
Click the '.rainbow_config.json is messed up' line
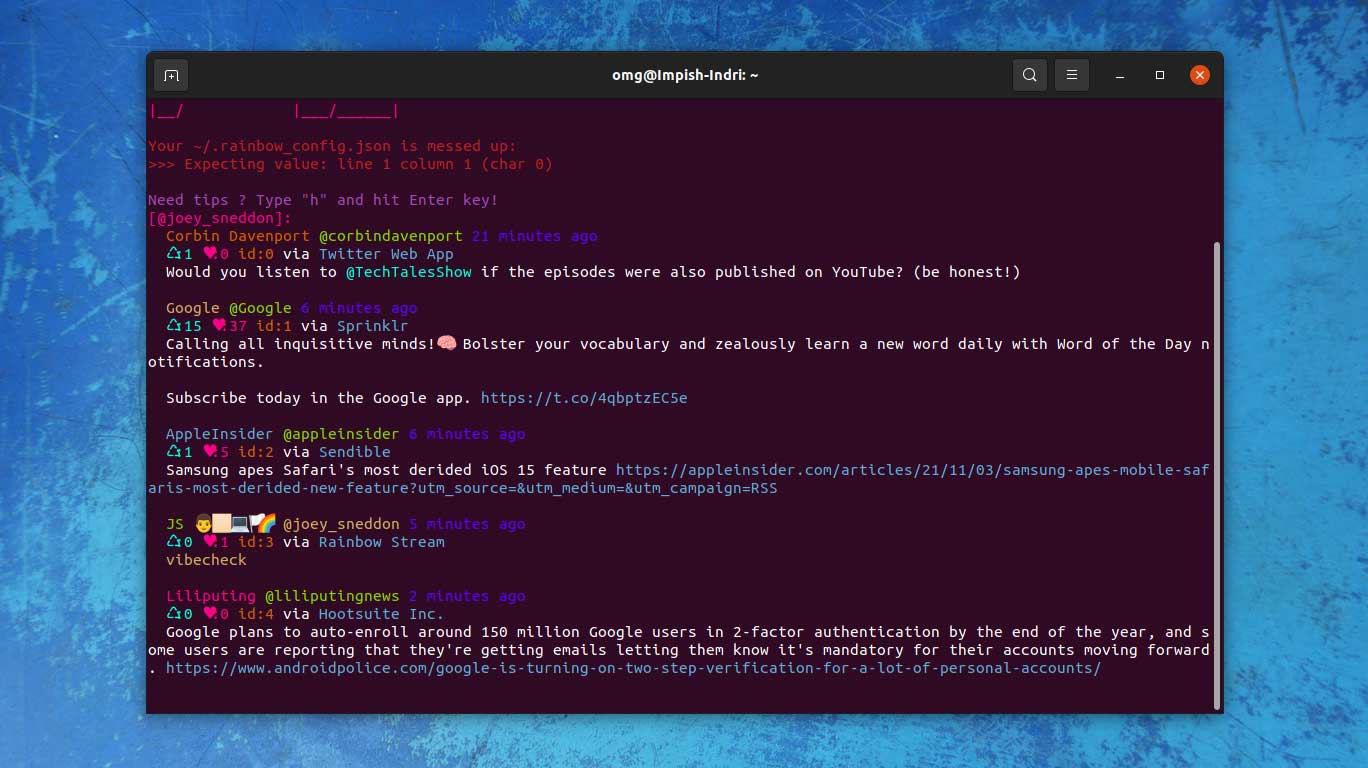(332, 146)
